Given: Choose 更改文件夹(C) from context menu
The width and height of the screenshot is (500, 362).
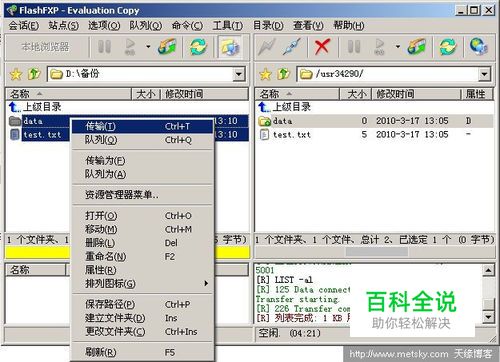Looking at the screenshot, I should point(143,332).
